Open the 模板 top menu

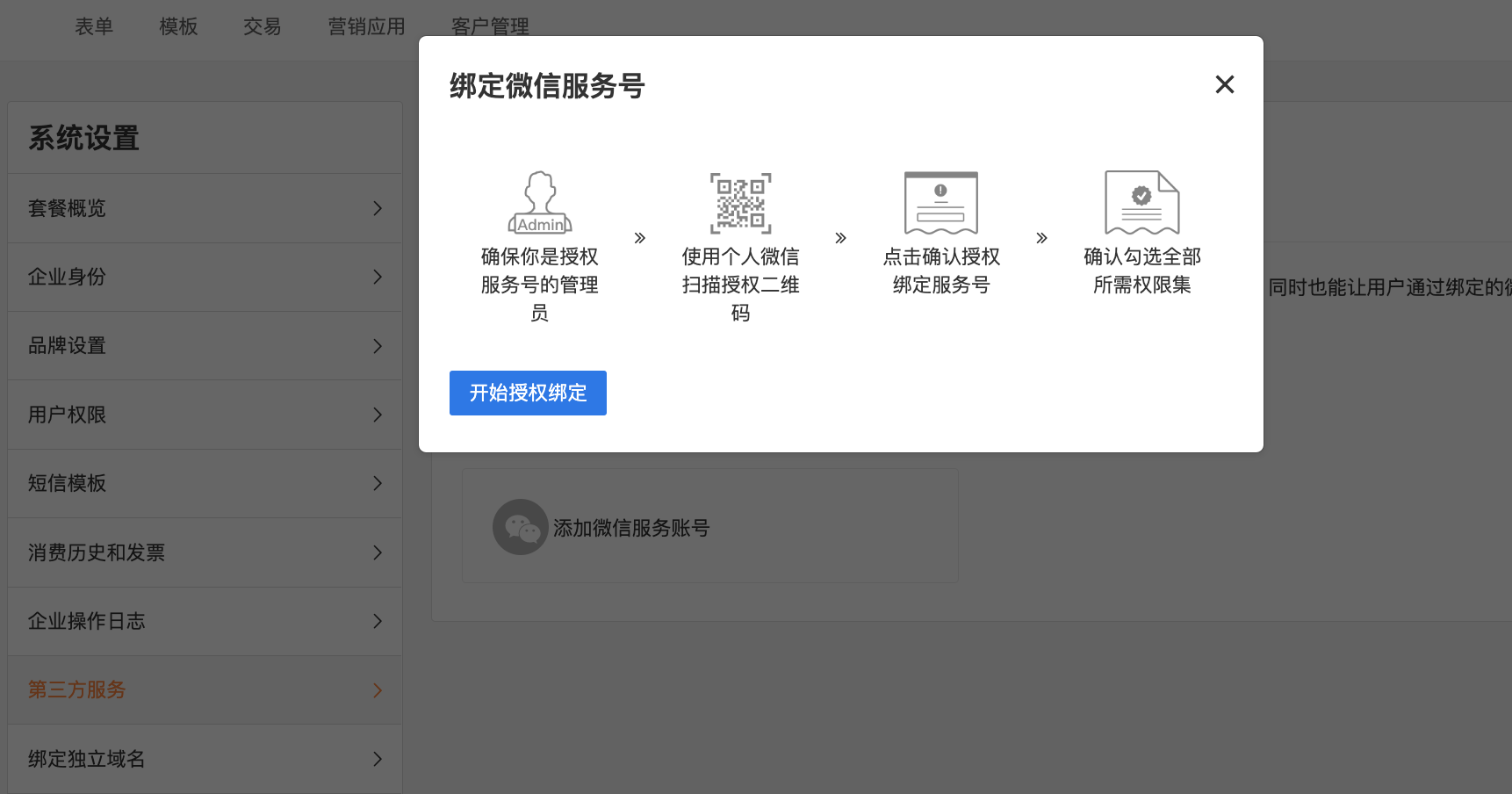(178, 26)
